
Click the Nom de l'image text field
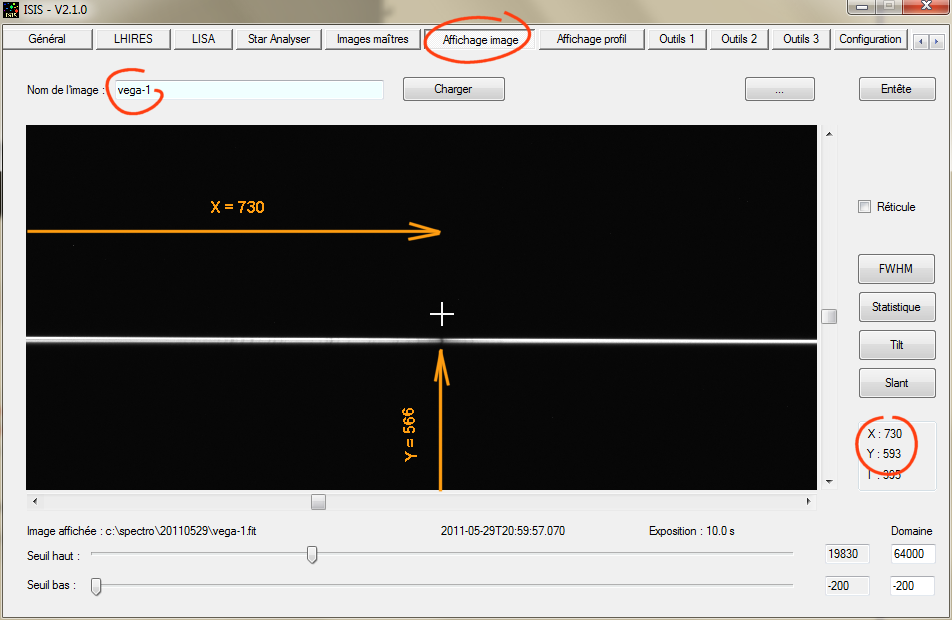pos(246,90)
